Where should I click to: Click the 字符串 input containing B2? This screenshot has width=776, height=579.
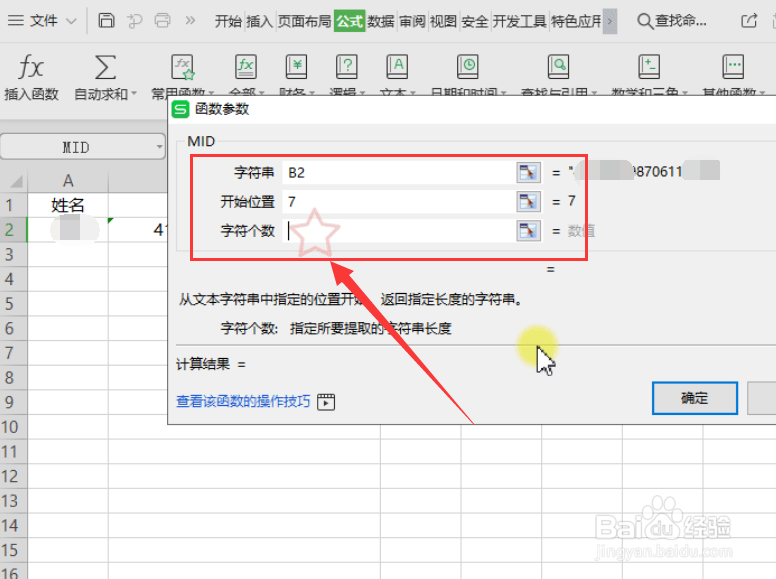399,173
